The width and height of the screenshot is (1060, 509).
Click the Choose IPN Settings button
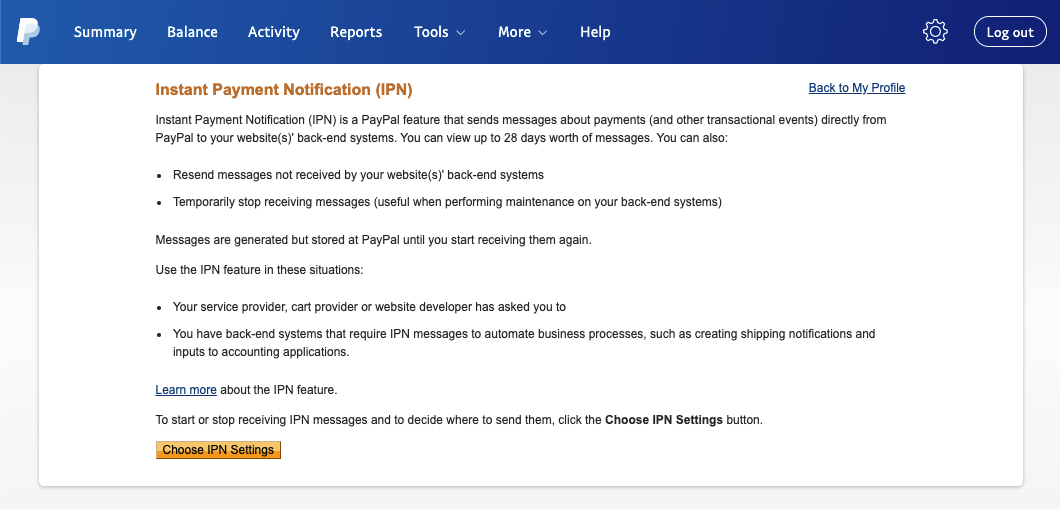coord(218,450)
